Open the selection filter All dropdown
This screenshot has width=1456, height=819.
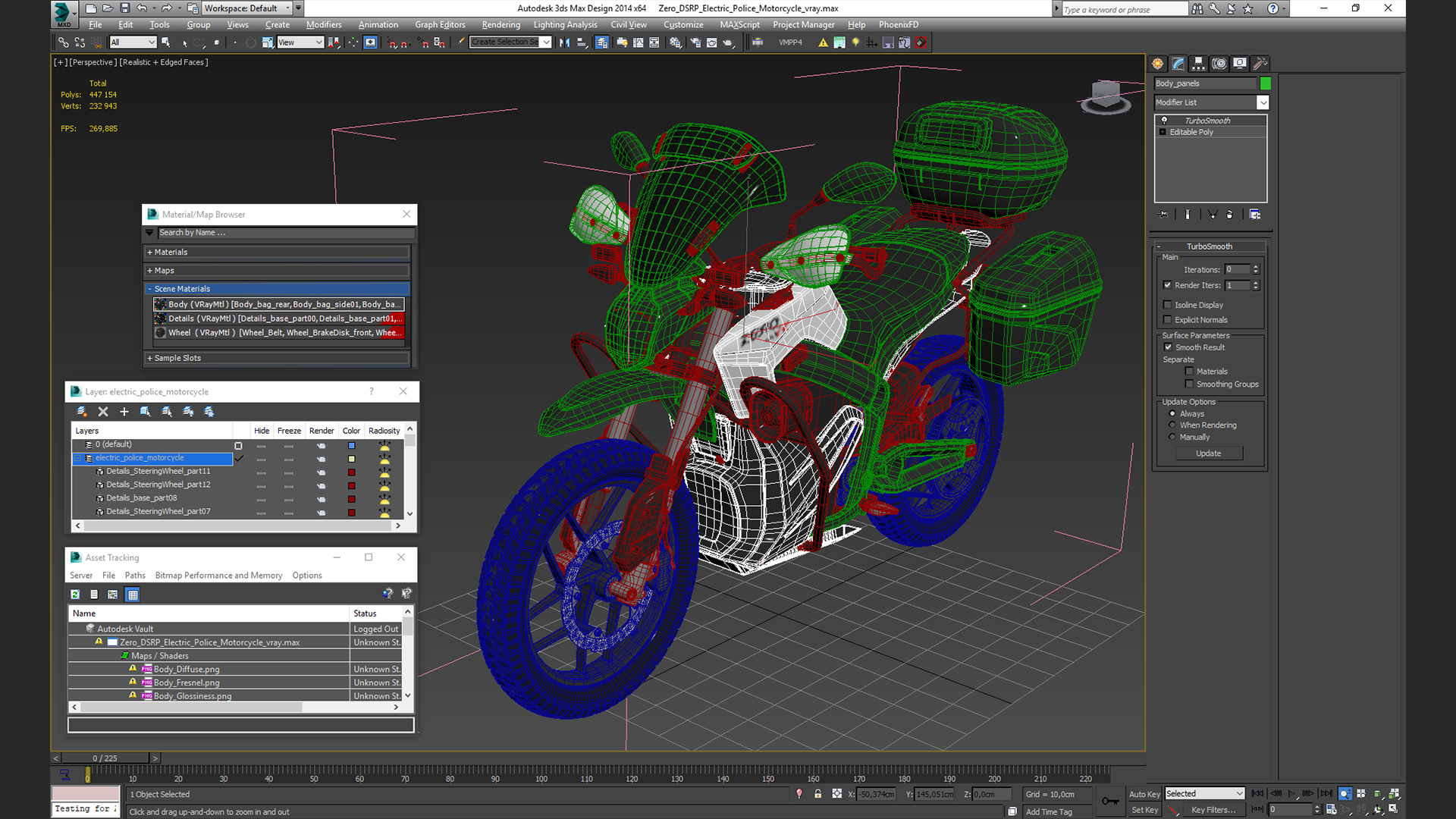click(133, 42)
